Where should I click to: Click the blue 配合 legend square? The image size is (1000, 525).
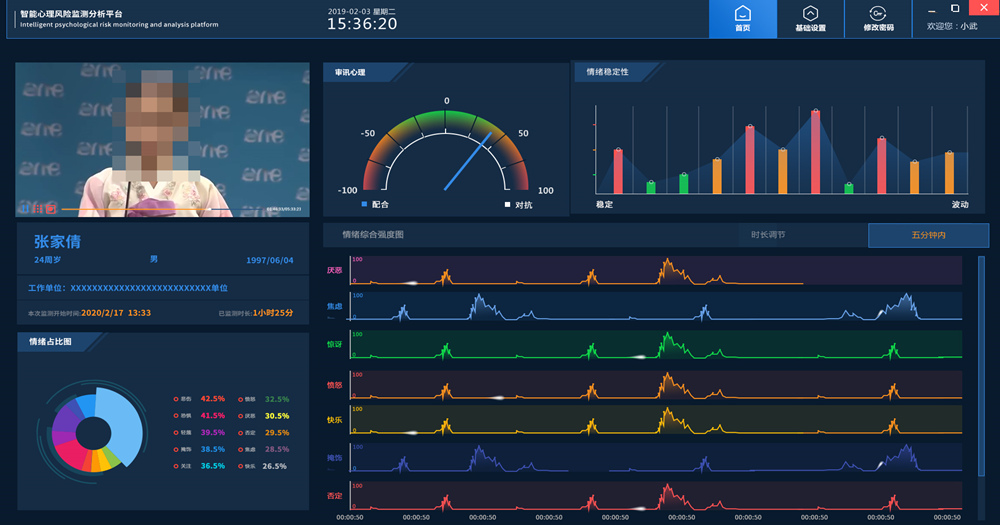pyautogui.click(x=364, y=204)
